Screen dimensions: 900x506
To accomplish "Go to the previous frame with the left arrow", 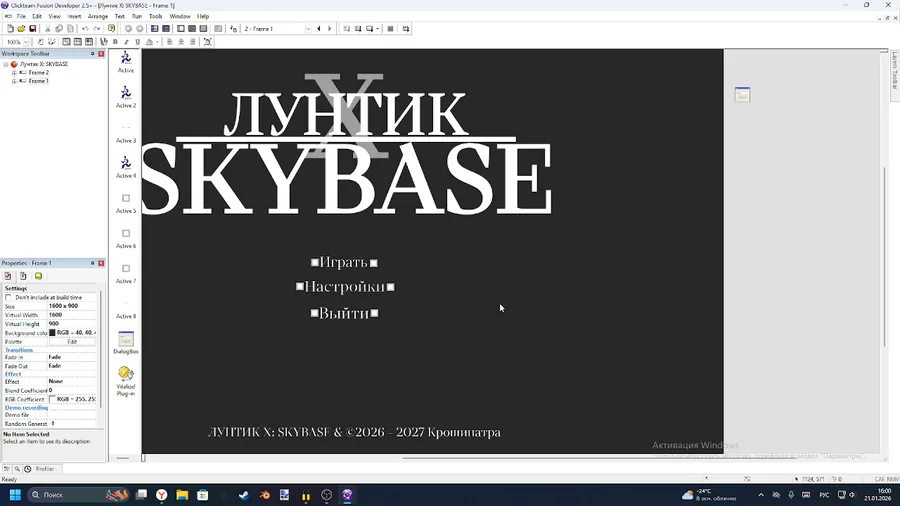I will (x=319, y=29).
